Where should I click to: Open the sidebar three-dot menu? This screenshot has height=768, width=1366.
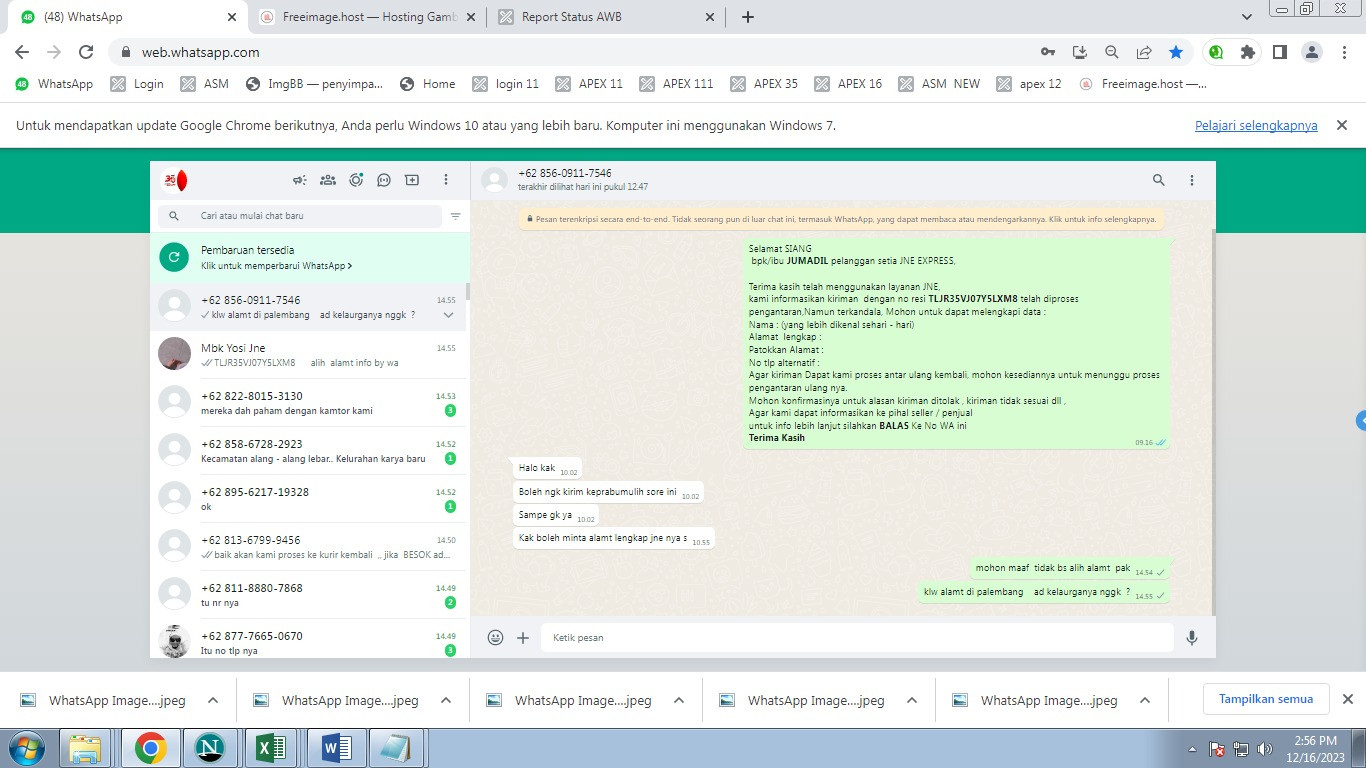point(446,180)
